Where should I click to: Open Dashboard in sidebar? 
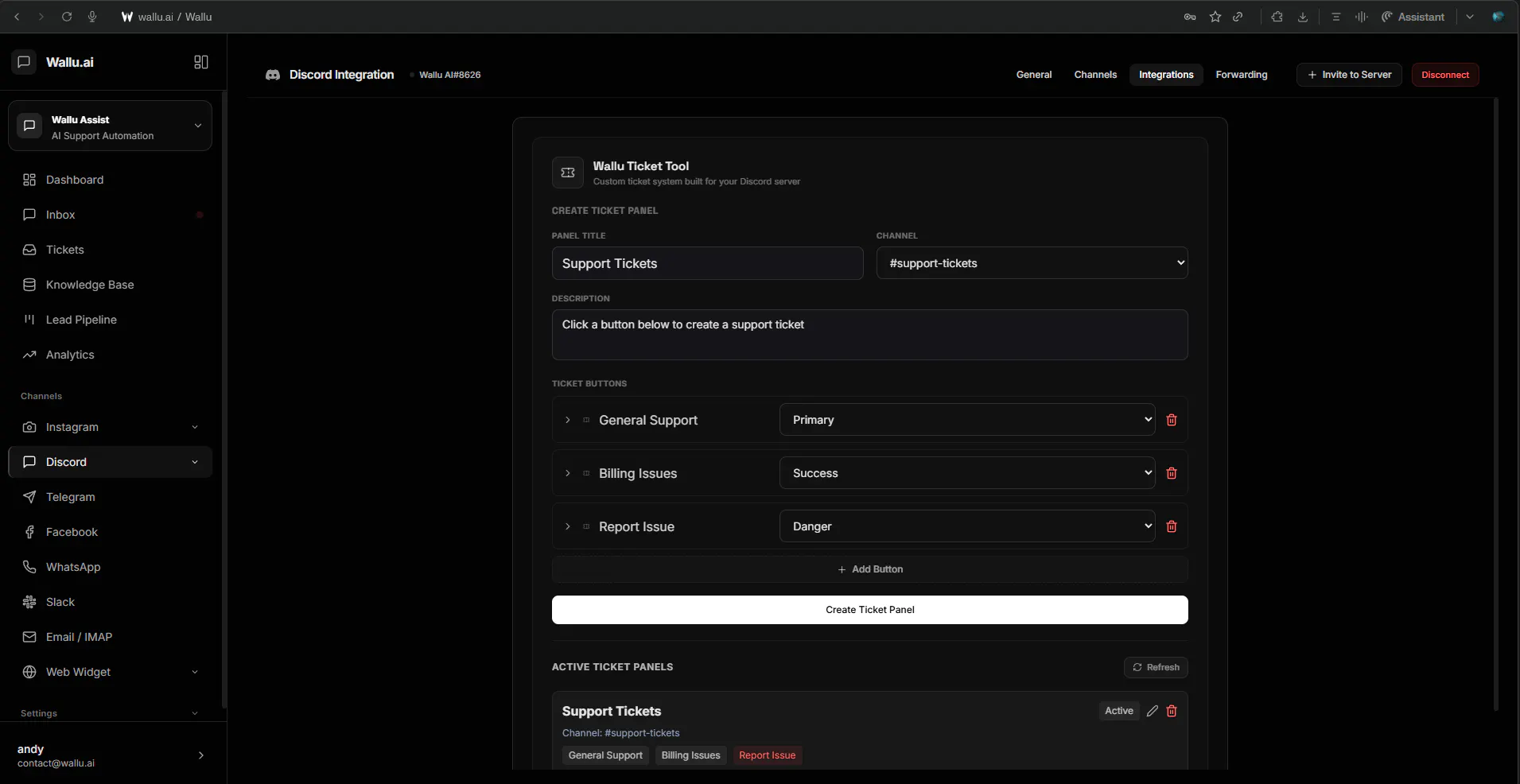click(110, 180)
